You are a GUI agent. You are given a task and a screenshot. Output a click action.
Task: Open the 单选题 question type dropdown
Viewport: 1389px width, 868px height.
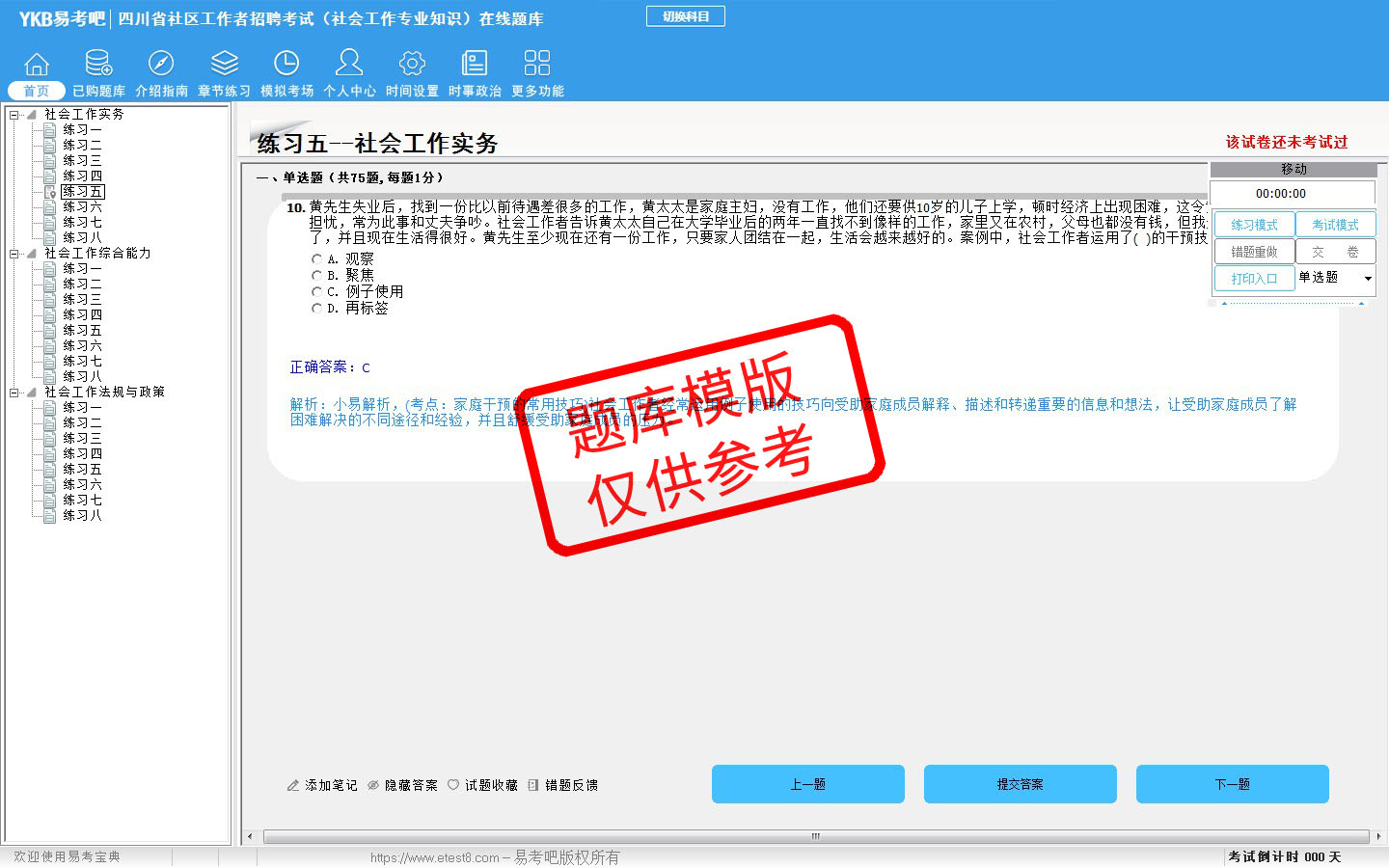[1367, 279]
